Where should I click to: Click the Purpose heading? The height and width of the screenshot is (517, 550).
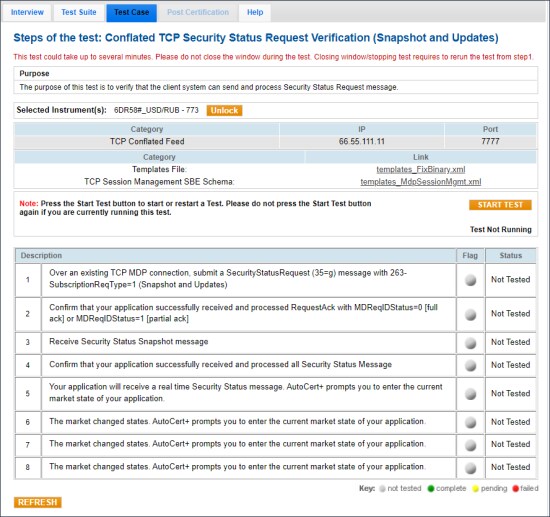coord(34,74)
